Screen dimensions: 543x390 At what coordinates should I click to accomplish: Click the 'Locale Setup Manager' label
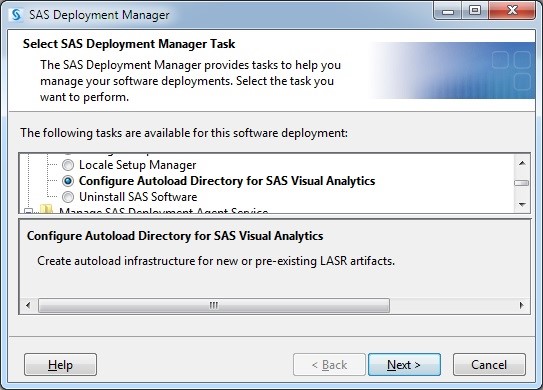pyautogui.click(x=137, y=165)
